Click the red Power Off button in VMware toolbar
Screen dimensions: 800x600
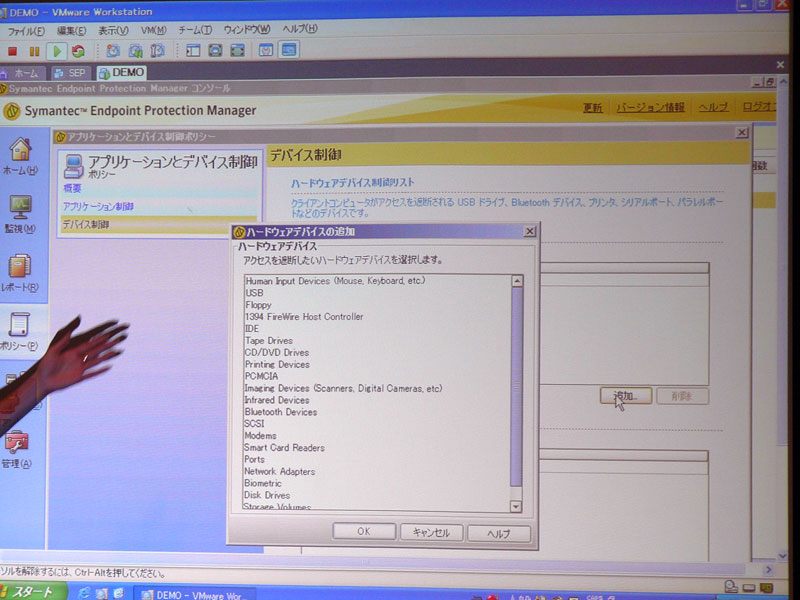tap(12, 51)
